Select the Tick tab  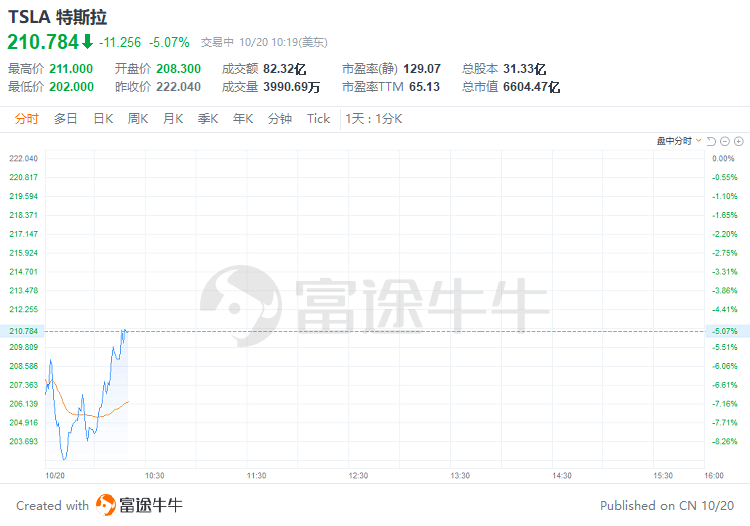click(319, 119)
